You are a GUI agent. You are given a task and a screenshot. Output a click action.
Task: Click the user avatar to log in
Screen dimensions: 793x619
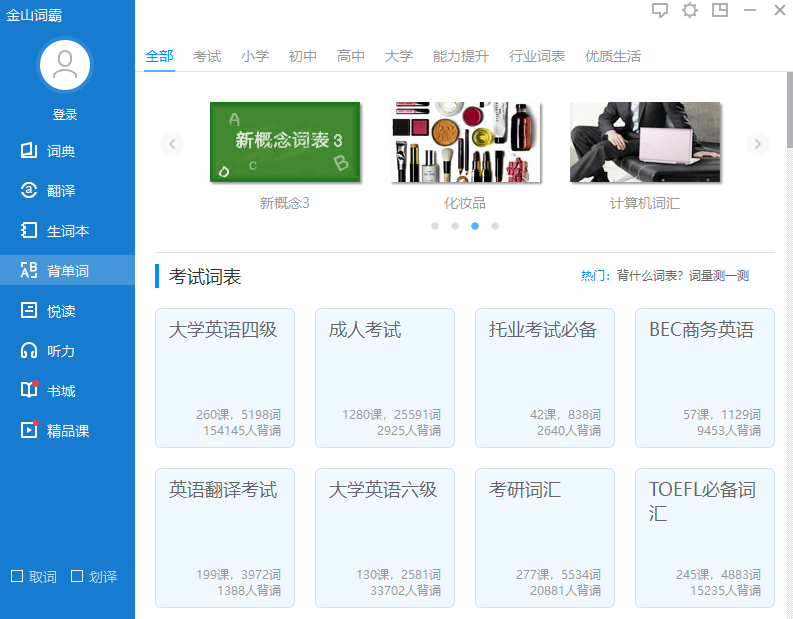[x=65, y=65]
